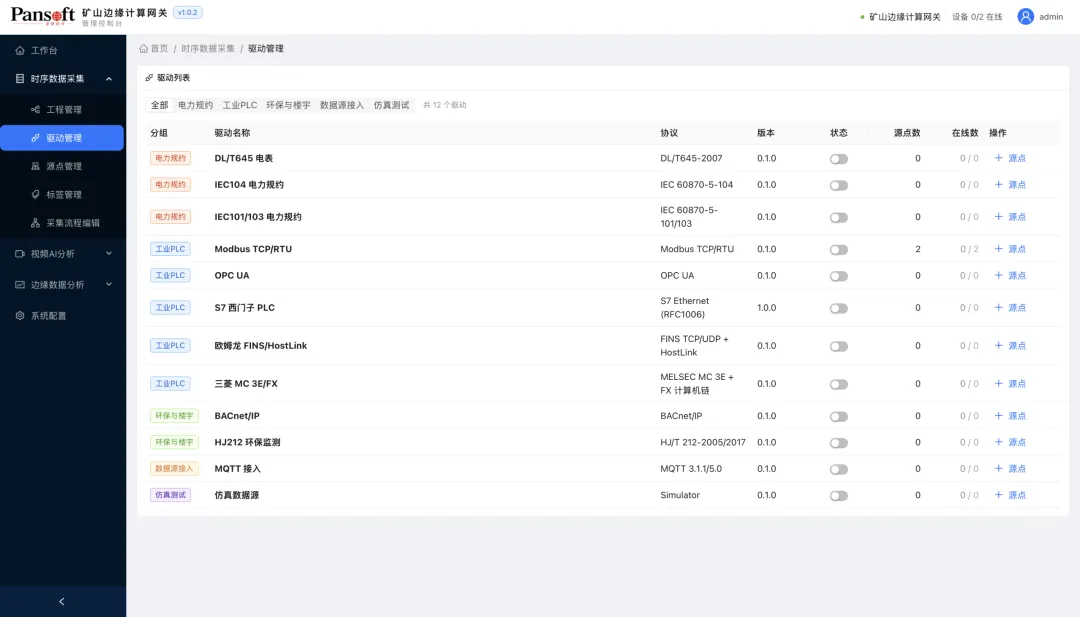Click the breadcrumb home icon
This screenshot has height=617, width=1080.
point(143,48)
